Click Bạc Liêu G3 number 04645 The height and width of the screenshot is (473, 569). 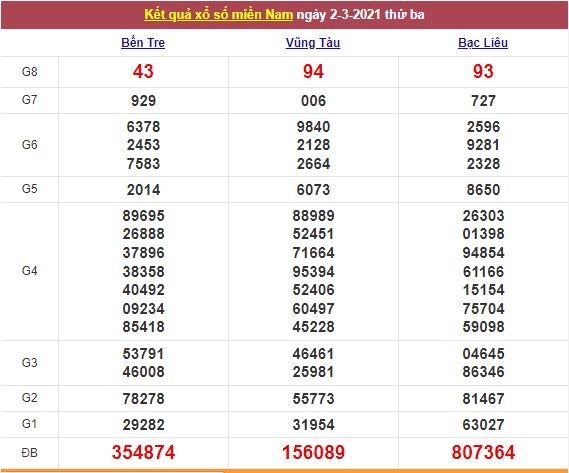click(483, 354)
